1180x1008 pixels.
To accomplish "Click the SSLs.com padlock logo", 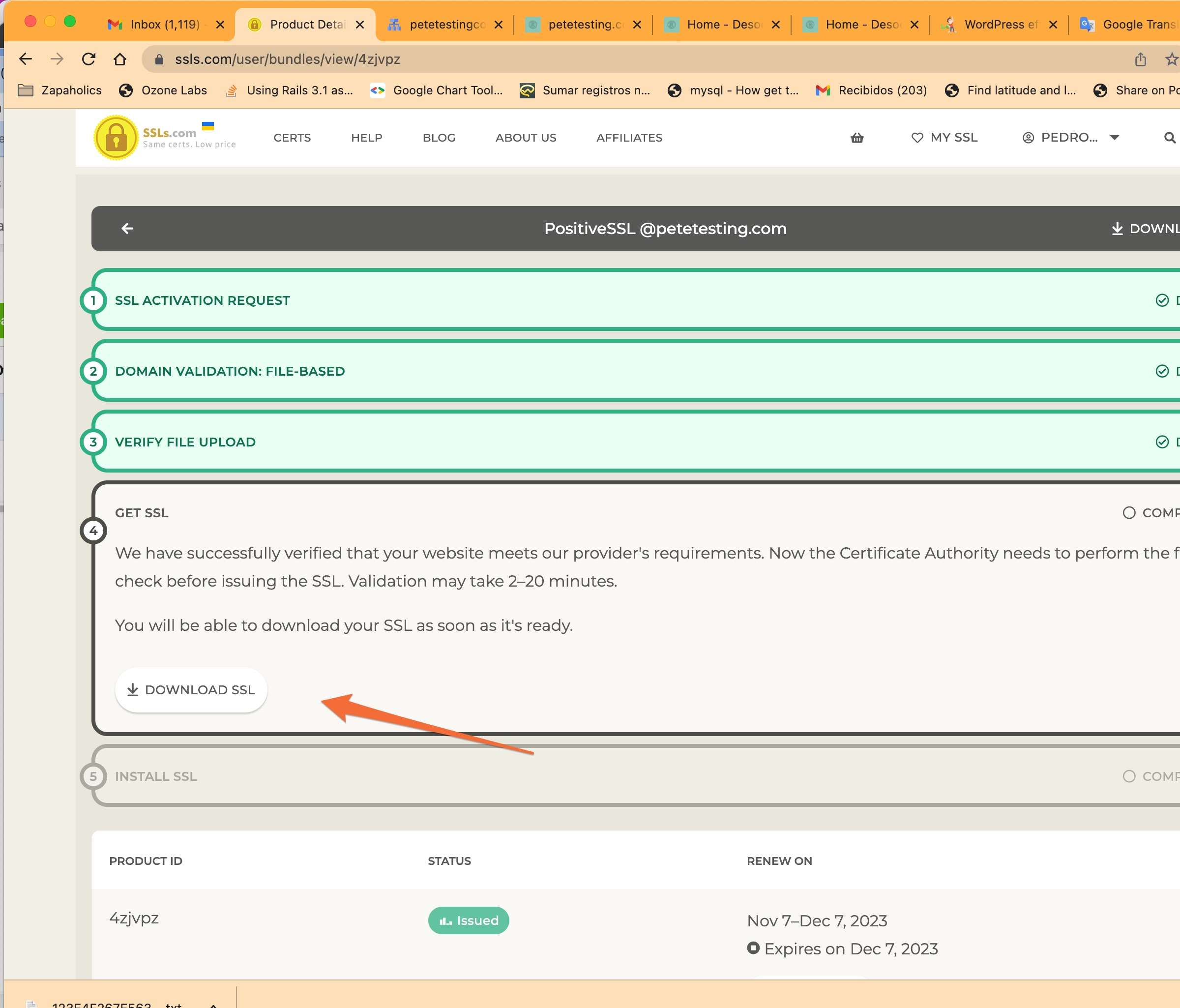I will 116,138.
